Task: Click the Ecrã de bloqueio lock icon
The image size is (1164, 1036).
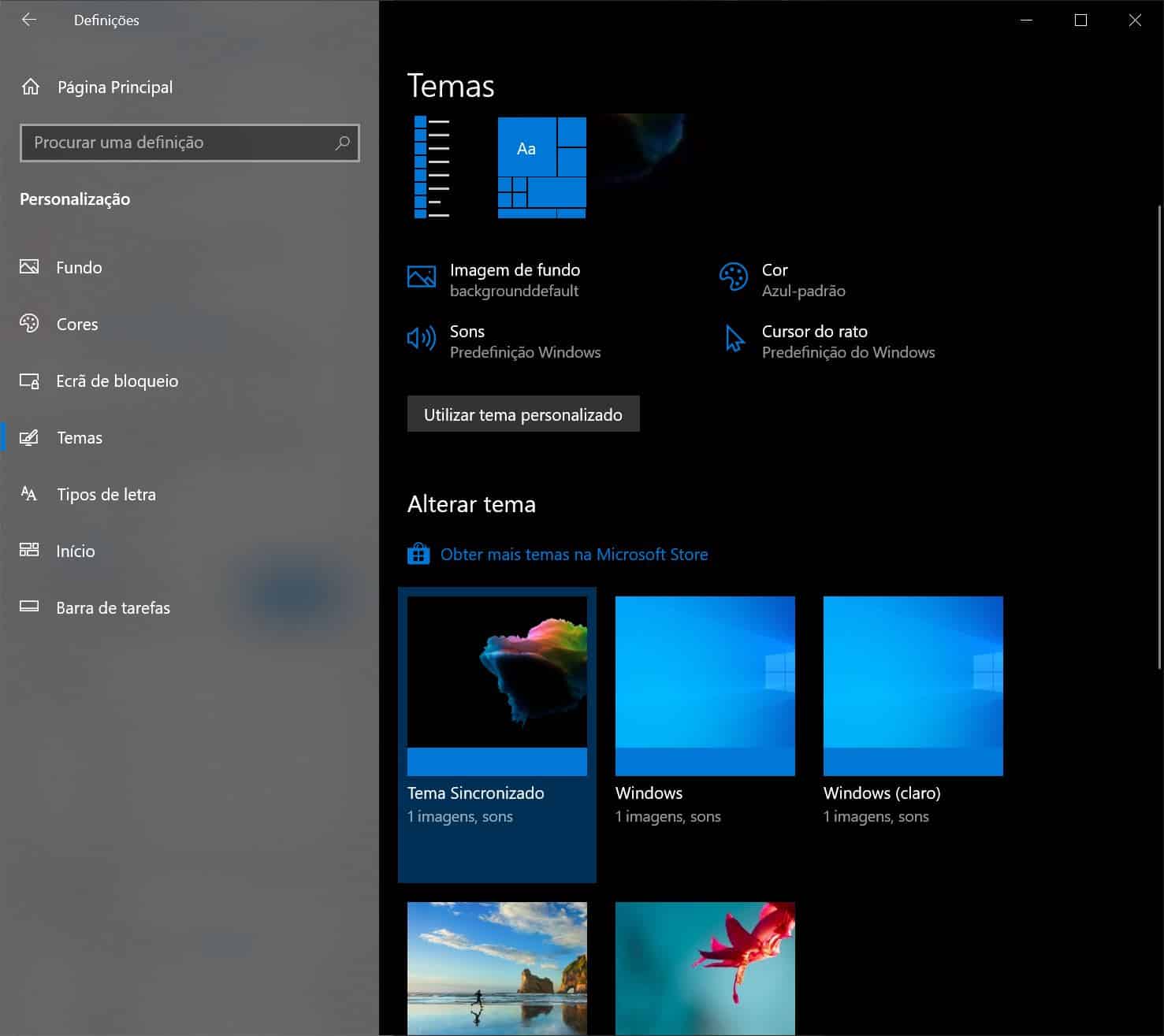Action: (29, 381)
